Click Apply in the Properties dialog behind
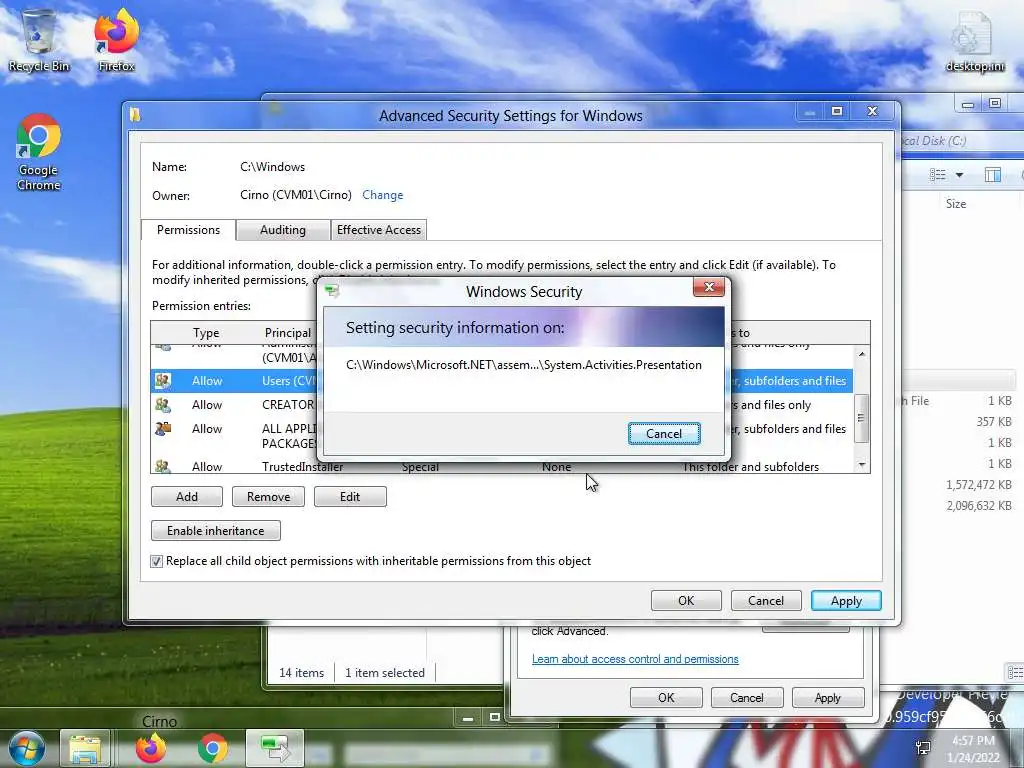 [x=827, y=697]
